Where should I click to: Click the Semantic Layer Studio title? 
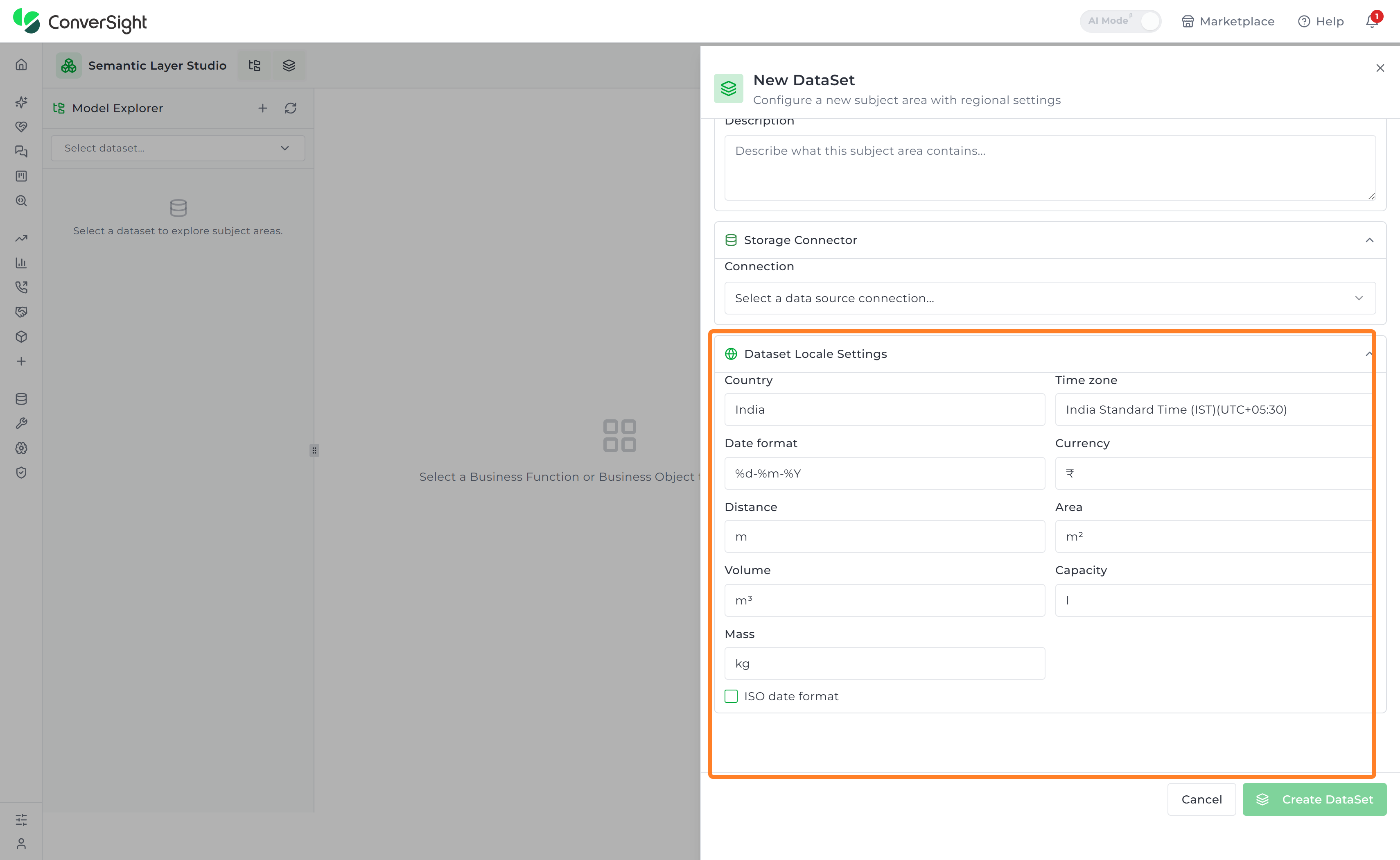(x=157, y=66)
